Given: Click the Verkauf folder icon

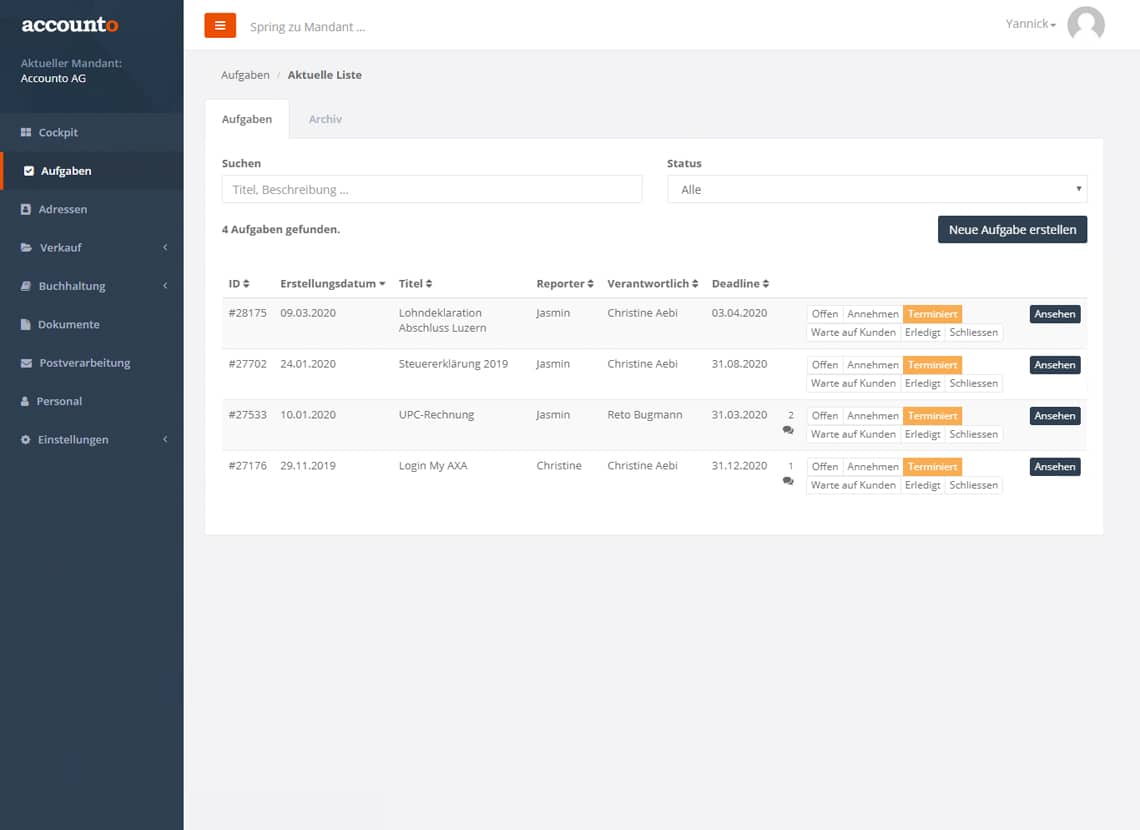Looking at the screenshot, I should pyautogui.click(x=26, y=248).
